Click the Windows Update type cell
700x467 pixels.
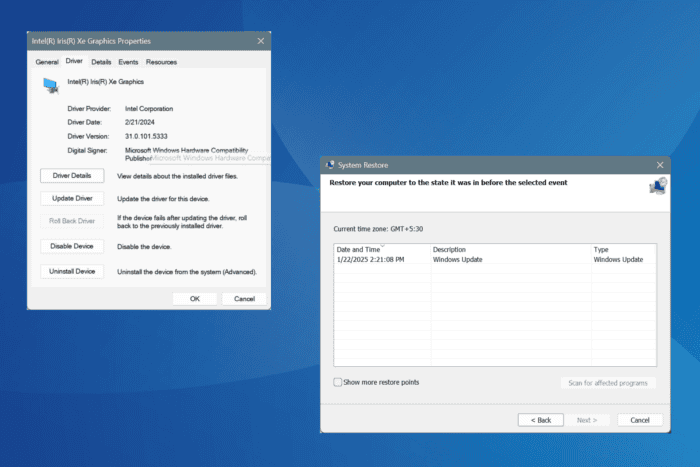[618, 259]
